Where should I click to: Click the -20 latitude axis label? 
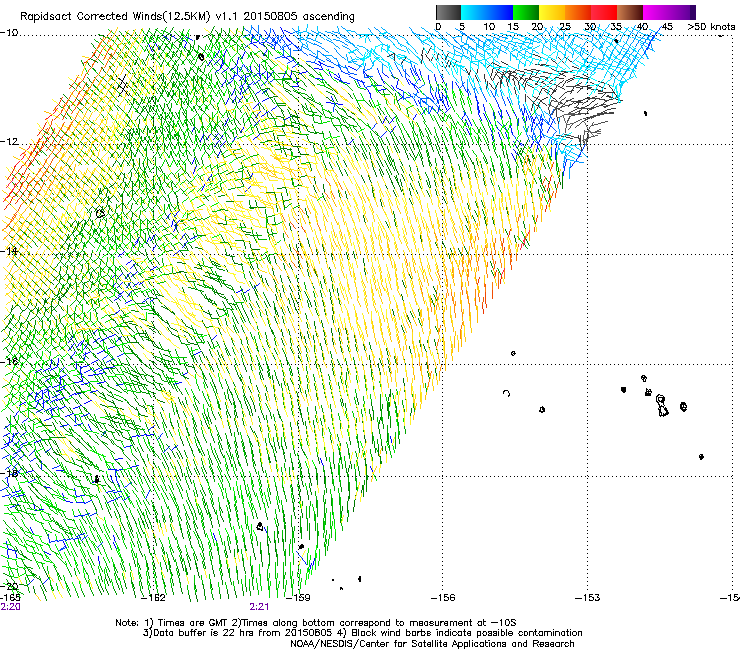pyautogui.click(x=9, y=586)
